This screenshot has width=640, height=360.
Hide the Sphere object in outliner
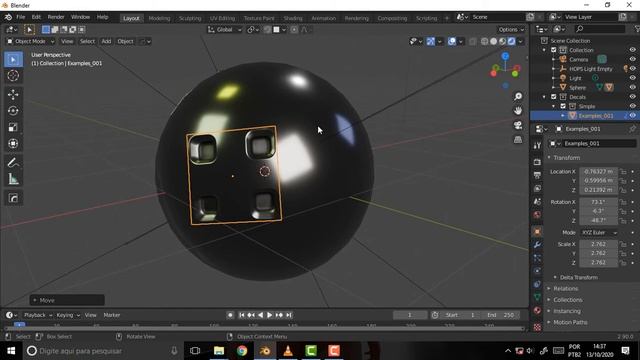click(632, 87)
